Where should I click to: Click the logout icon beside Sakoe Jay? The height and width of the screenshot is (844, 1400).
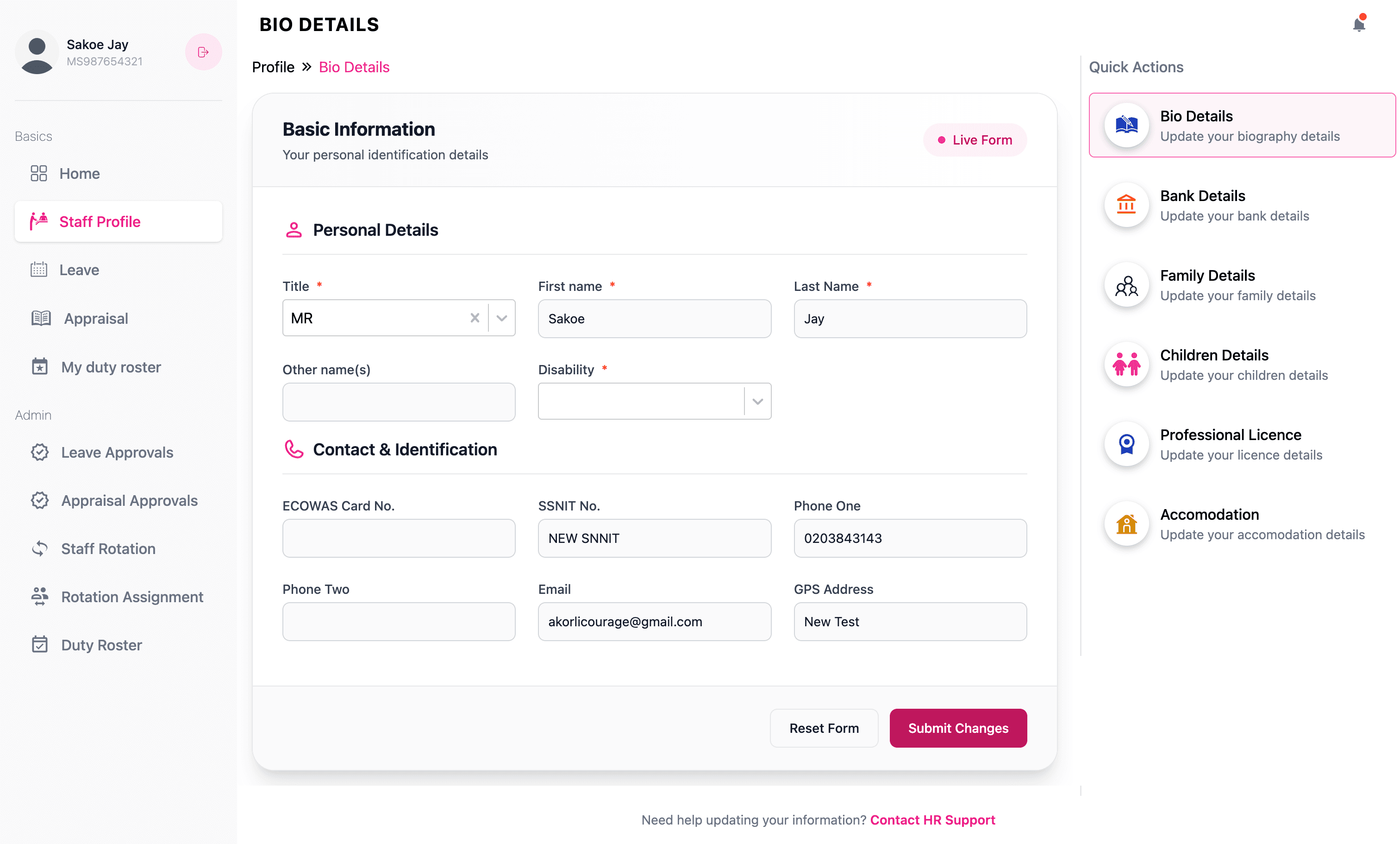click(x=203, y=52)
